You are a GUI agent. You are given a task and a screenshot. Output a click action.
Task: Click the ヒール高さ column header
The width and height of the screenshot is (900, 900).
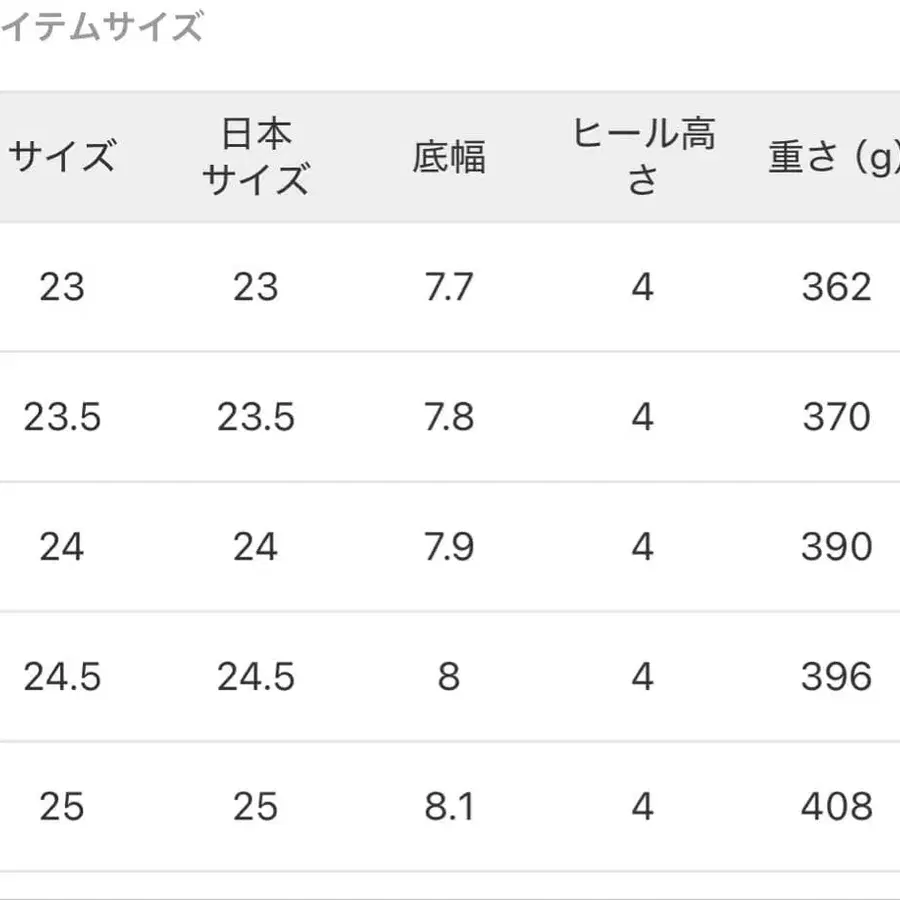click(643, 157)
